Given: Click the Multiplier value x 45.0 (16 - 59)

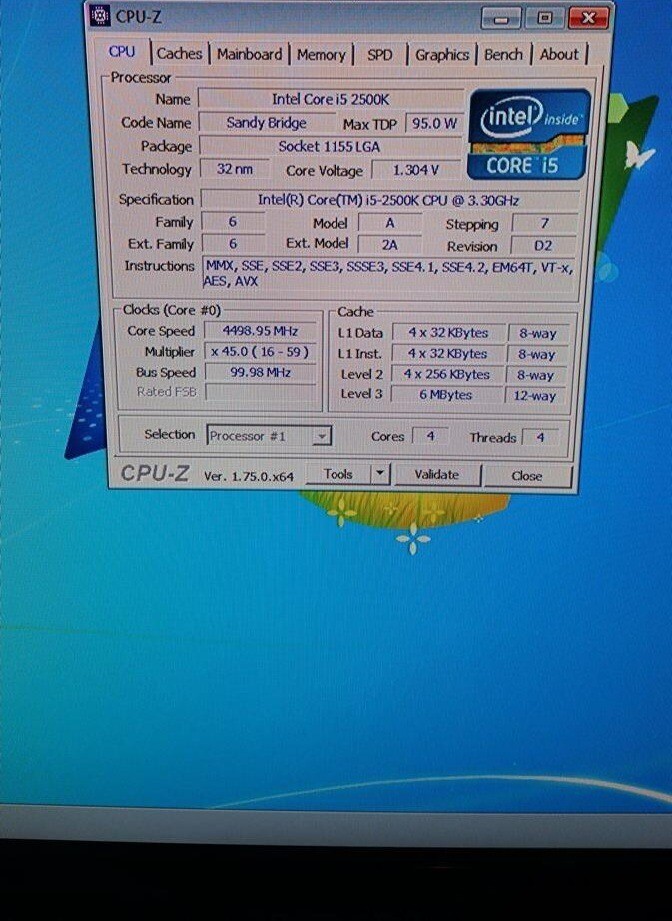Looking at the screenshot, I should 260,352.
